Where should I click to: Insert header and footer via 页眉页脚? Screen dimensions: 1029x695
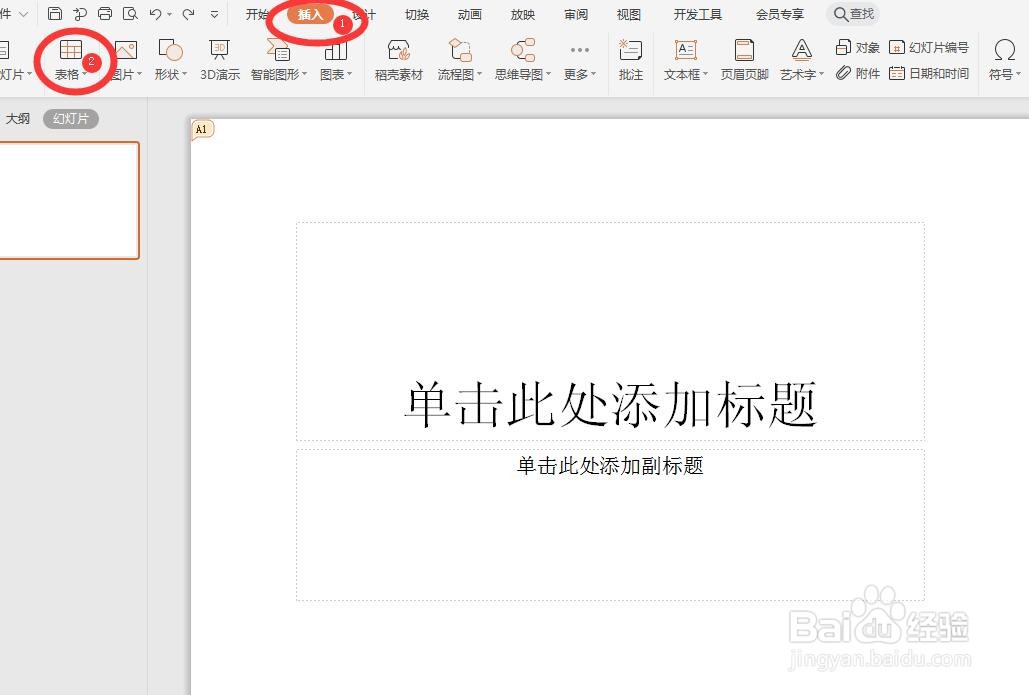[x=744, y=60]
